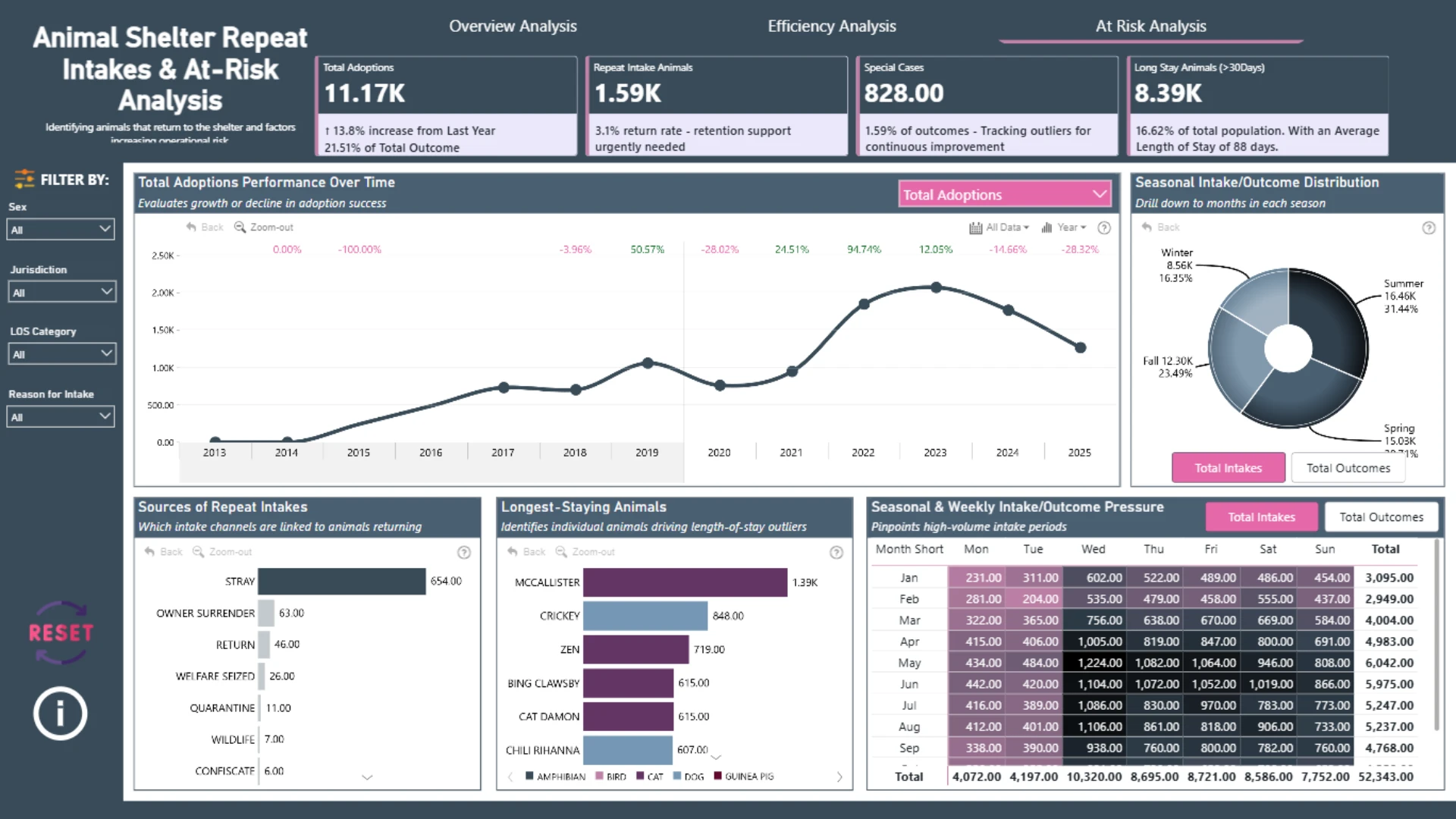The width and height of the screenshot is (1456, 819).
Task: Click the RESET filters icon
Action: pos(61,632)
